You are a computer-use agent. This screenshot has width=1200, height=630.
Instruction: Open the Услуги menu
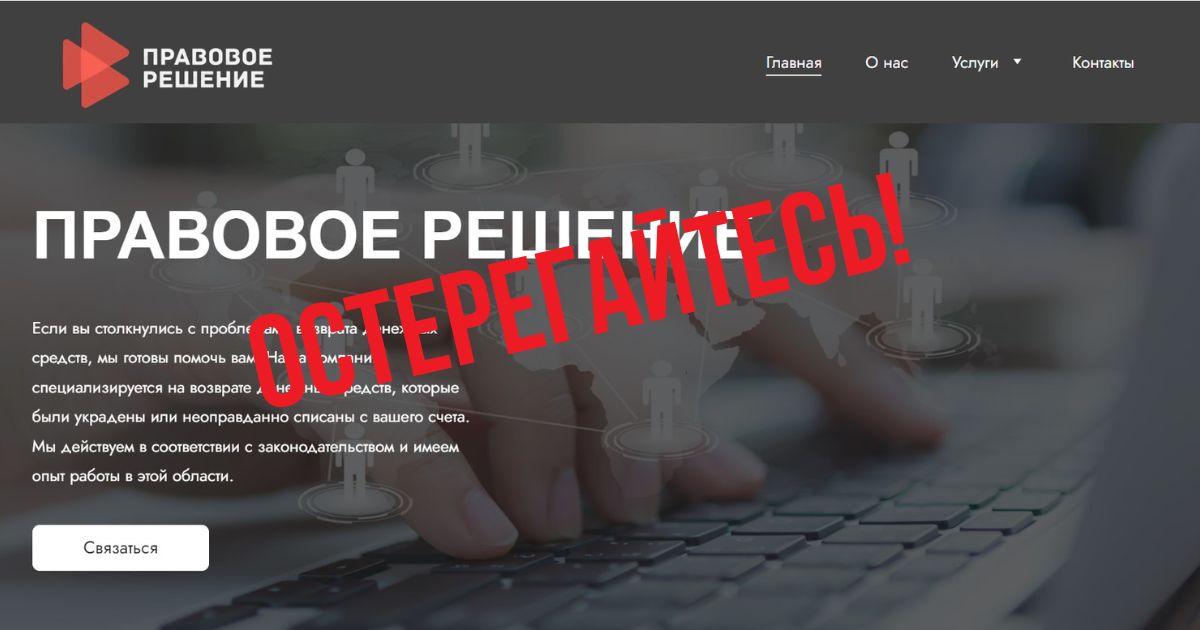click(x=975, y=63)
